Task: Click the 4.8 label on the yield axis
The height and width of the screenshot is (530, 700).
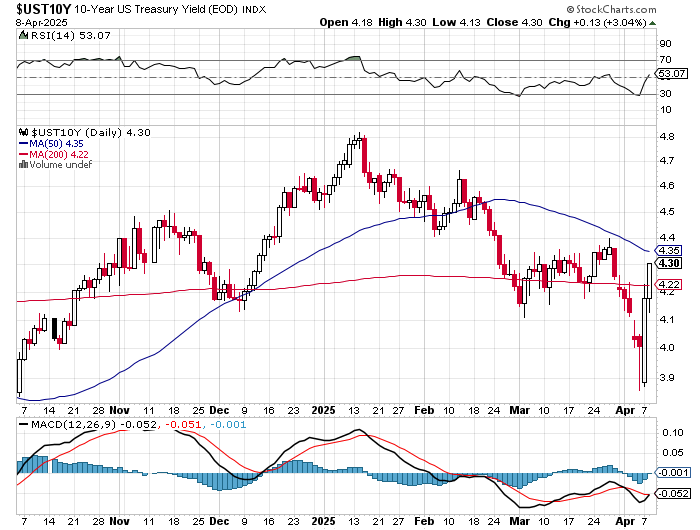Action: click(x=667, y=137)
